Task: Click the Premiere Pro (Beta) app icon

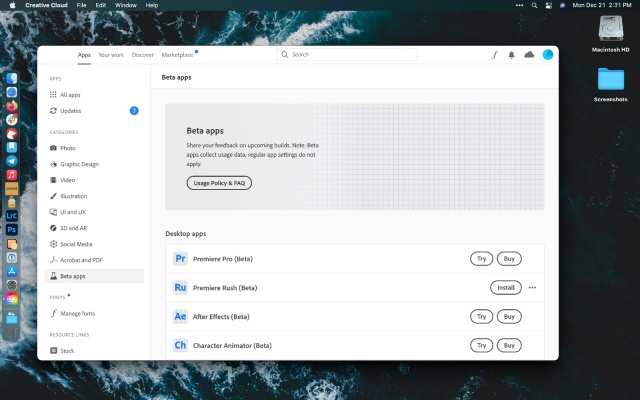Action: point(180,258)
